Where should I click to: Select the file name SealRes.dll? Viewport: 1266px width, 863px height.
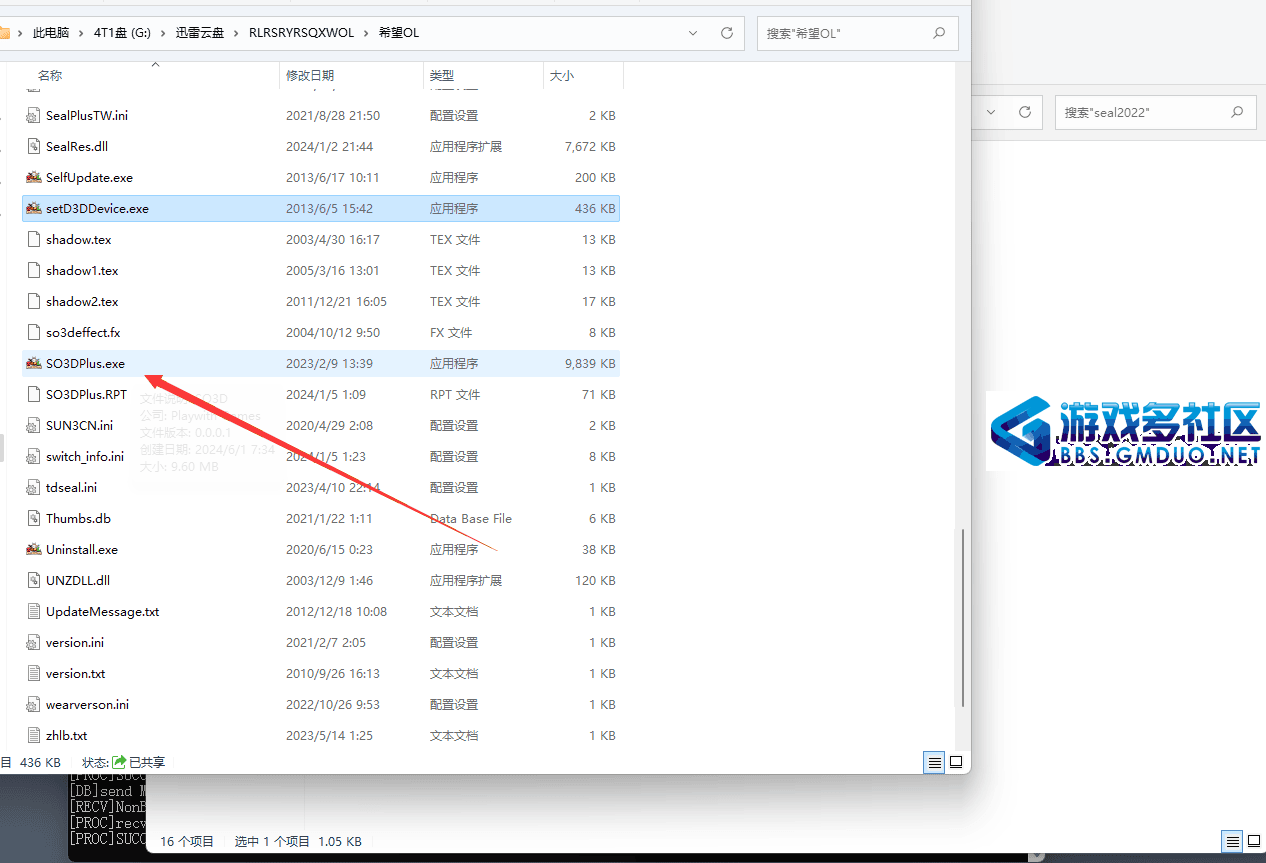[77, 146]
